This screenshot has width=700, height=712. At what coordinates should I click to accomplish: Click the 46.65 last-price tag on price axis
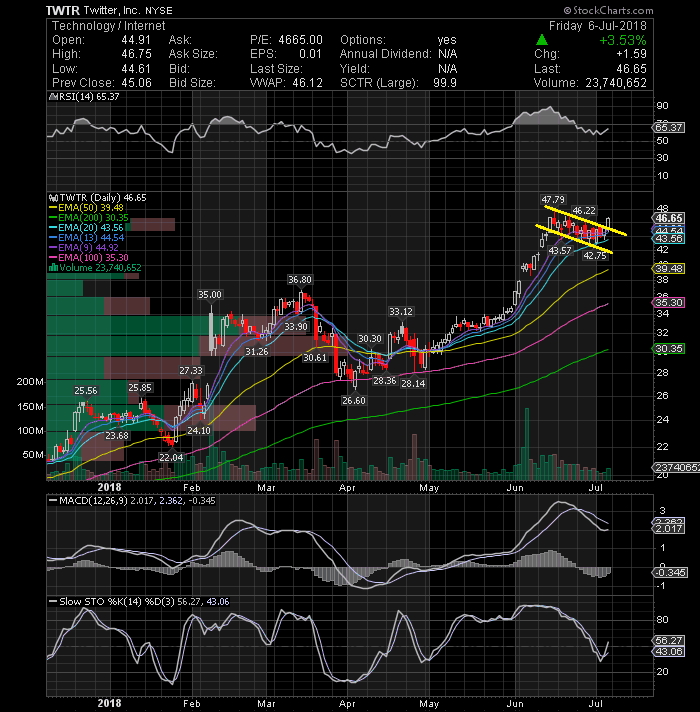(x=669, y=218)
